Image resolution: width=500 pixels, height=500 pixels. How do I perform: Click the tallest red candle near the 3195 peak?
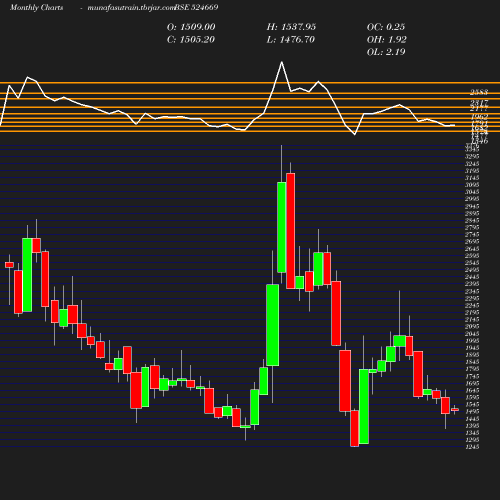[x=291, y=231]
